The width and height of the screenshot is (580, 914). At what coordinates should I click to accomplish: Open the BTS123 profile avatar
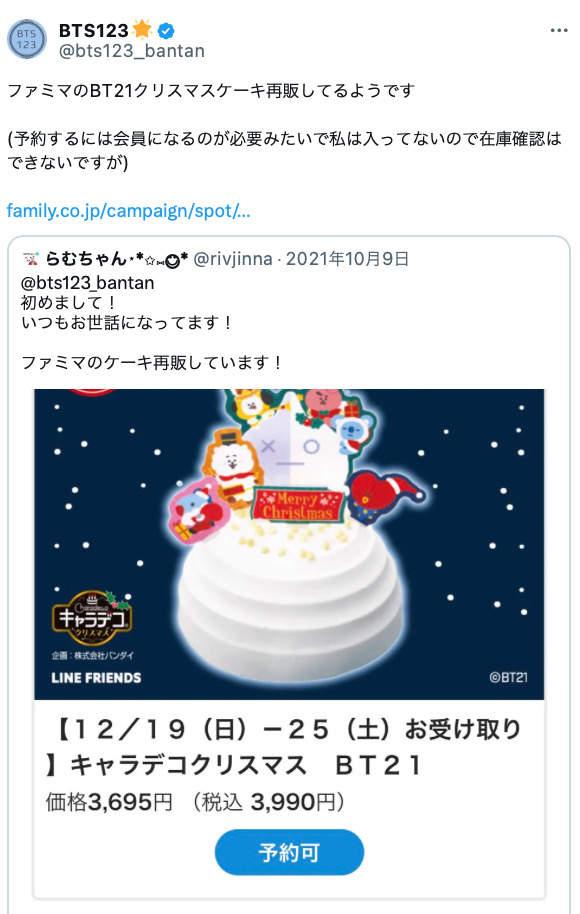tap(26, 39)
